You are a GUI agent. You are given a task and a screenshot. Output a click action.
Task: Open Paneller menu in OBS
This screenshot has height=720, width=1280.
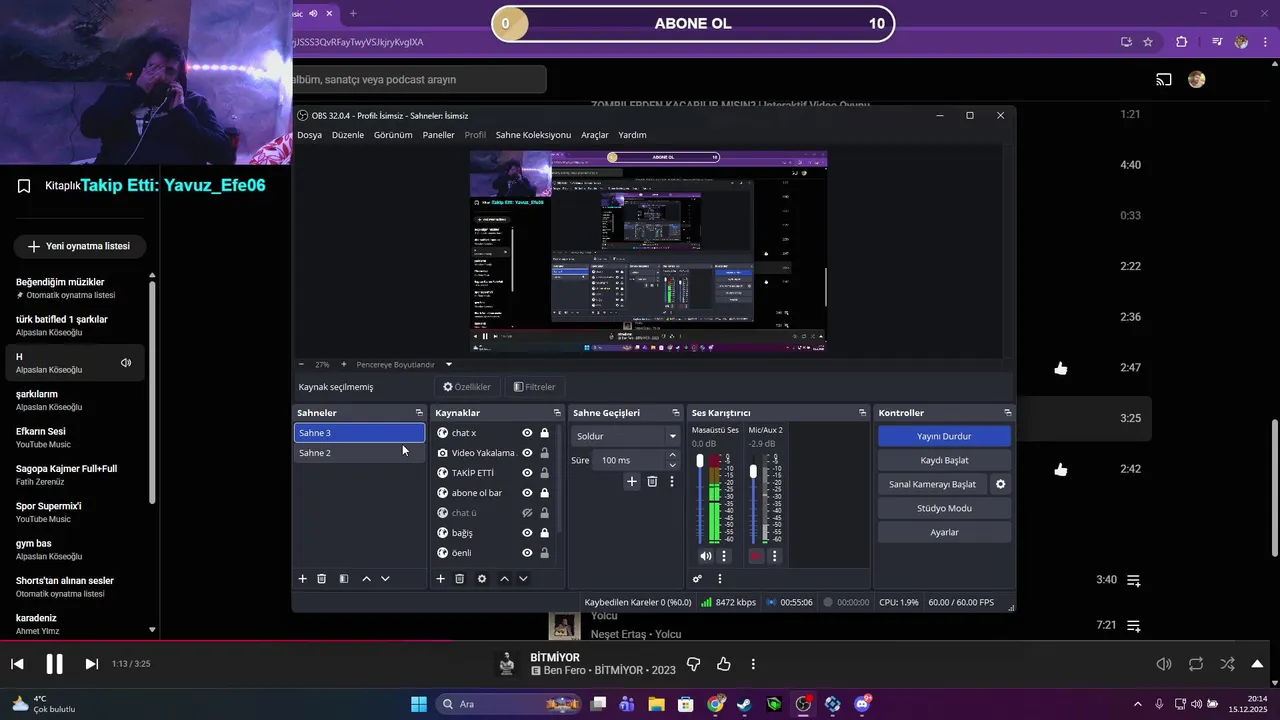pyautogui.click(x=438, y=135)
